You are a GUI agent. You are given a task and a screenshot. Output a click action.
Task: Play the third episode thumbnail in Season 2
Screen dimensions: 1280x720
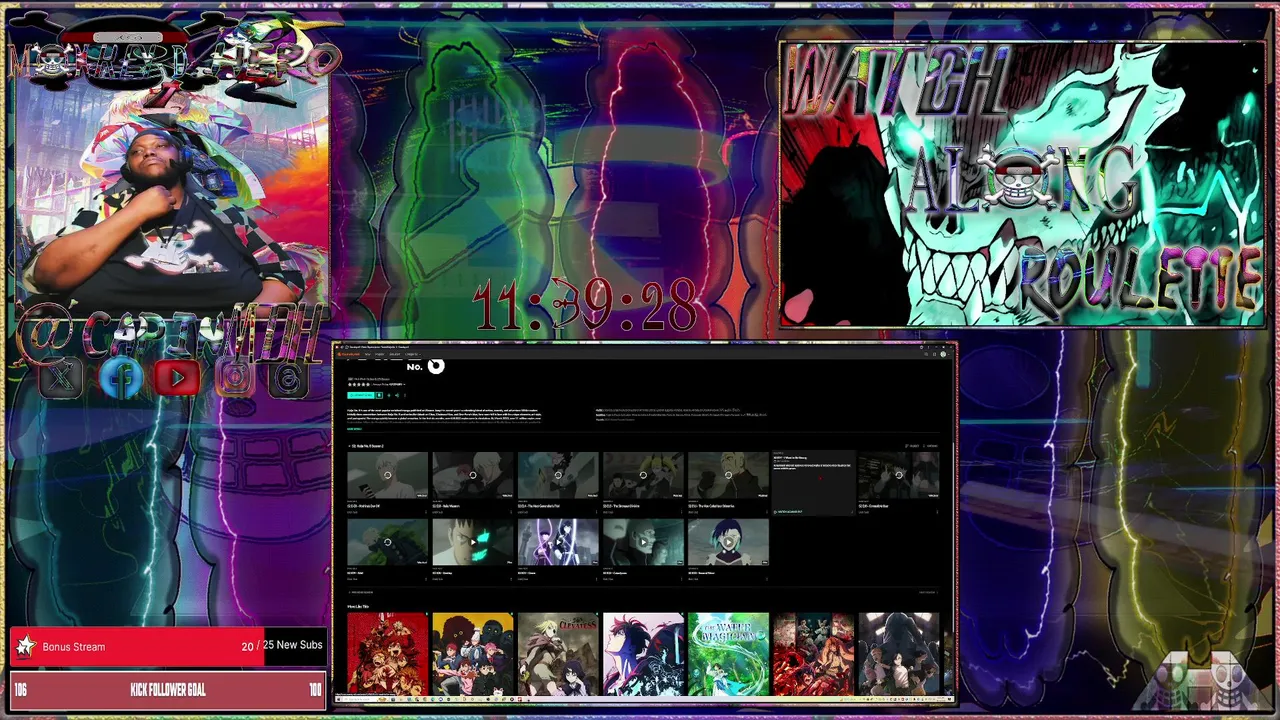(558, 475)
